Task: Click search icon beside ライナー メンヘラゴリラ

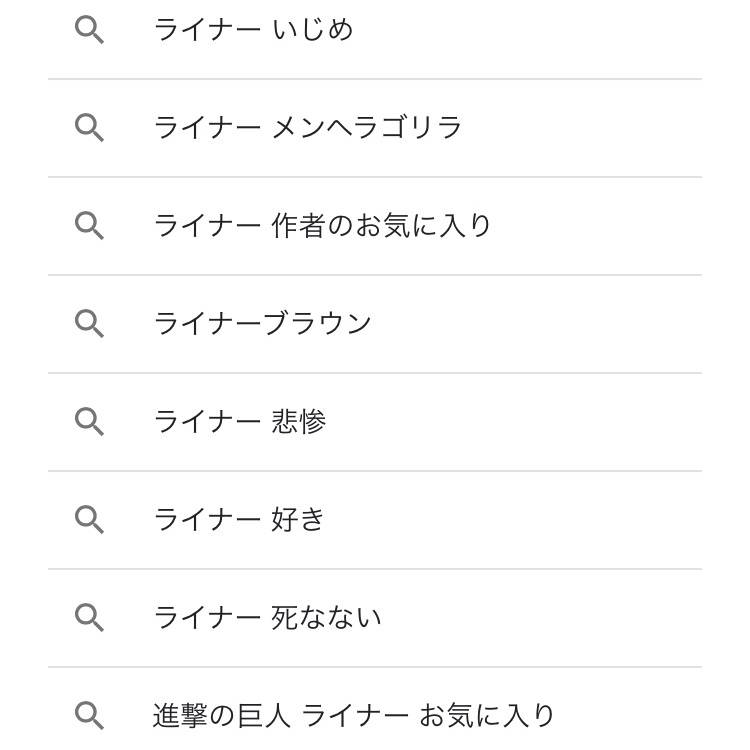Action: point(89,128)
